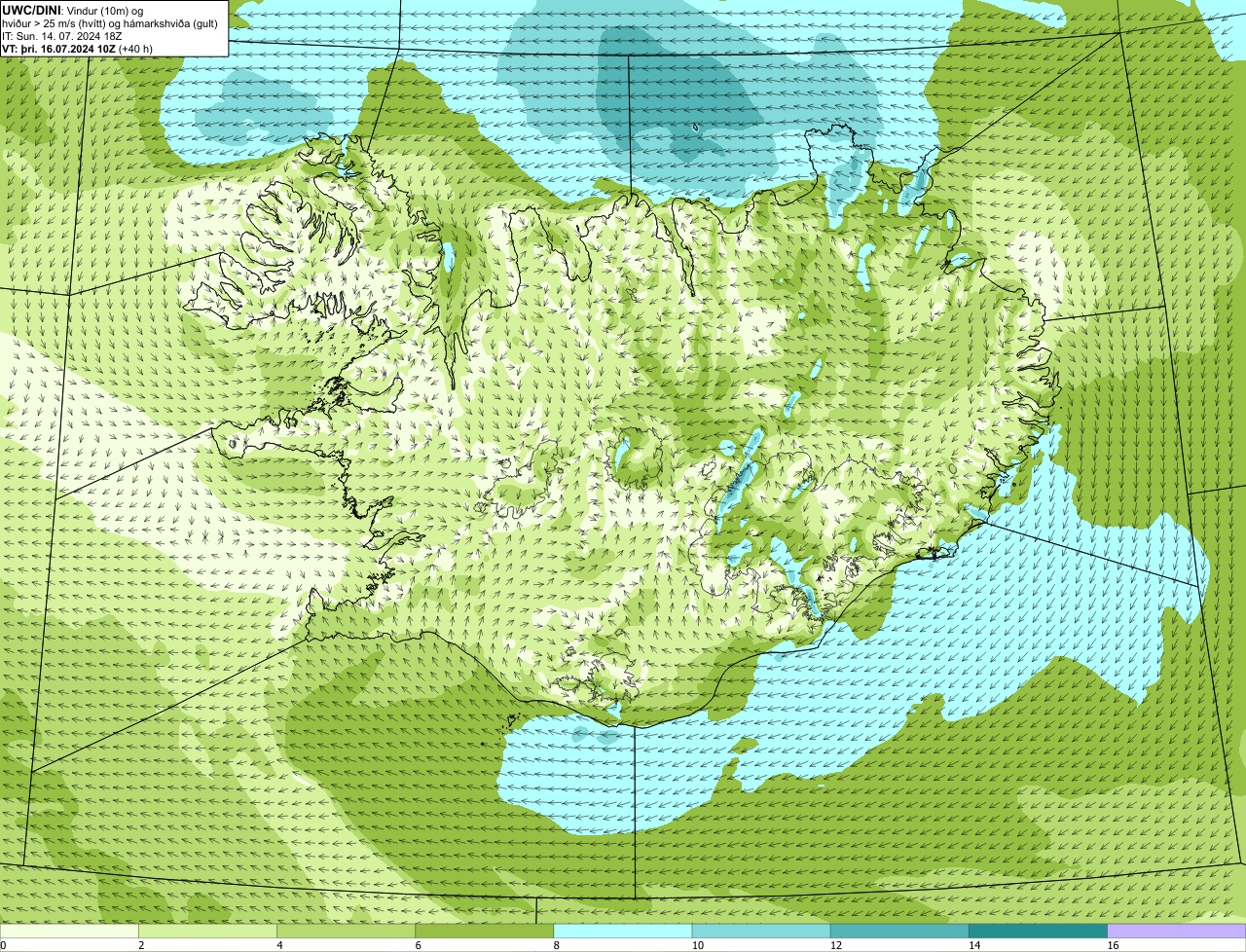Screen dimensions: 1246x952
Task: Click the "hviður > 25 m/s (hvítt)" description line
Action: tap(110, 23)
